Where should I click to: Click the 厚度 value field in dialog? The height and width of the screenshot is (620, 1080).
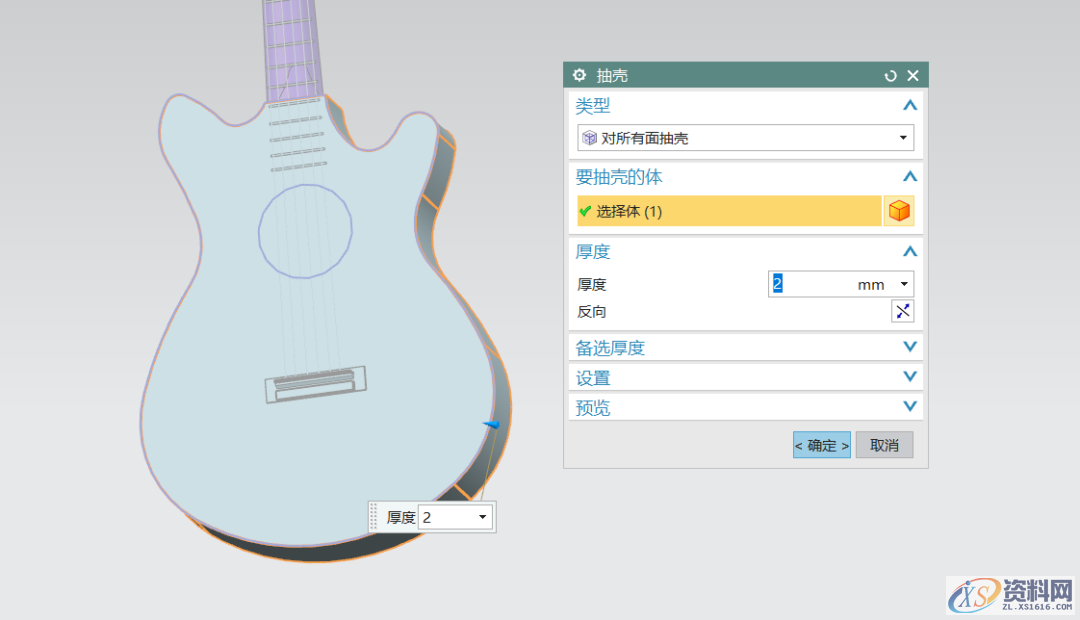click(810, 284)
